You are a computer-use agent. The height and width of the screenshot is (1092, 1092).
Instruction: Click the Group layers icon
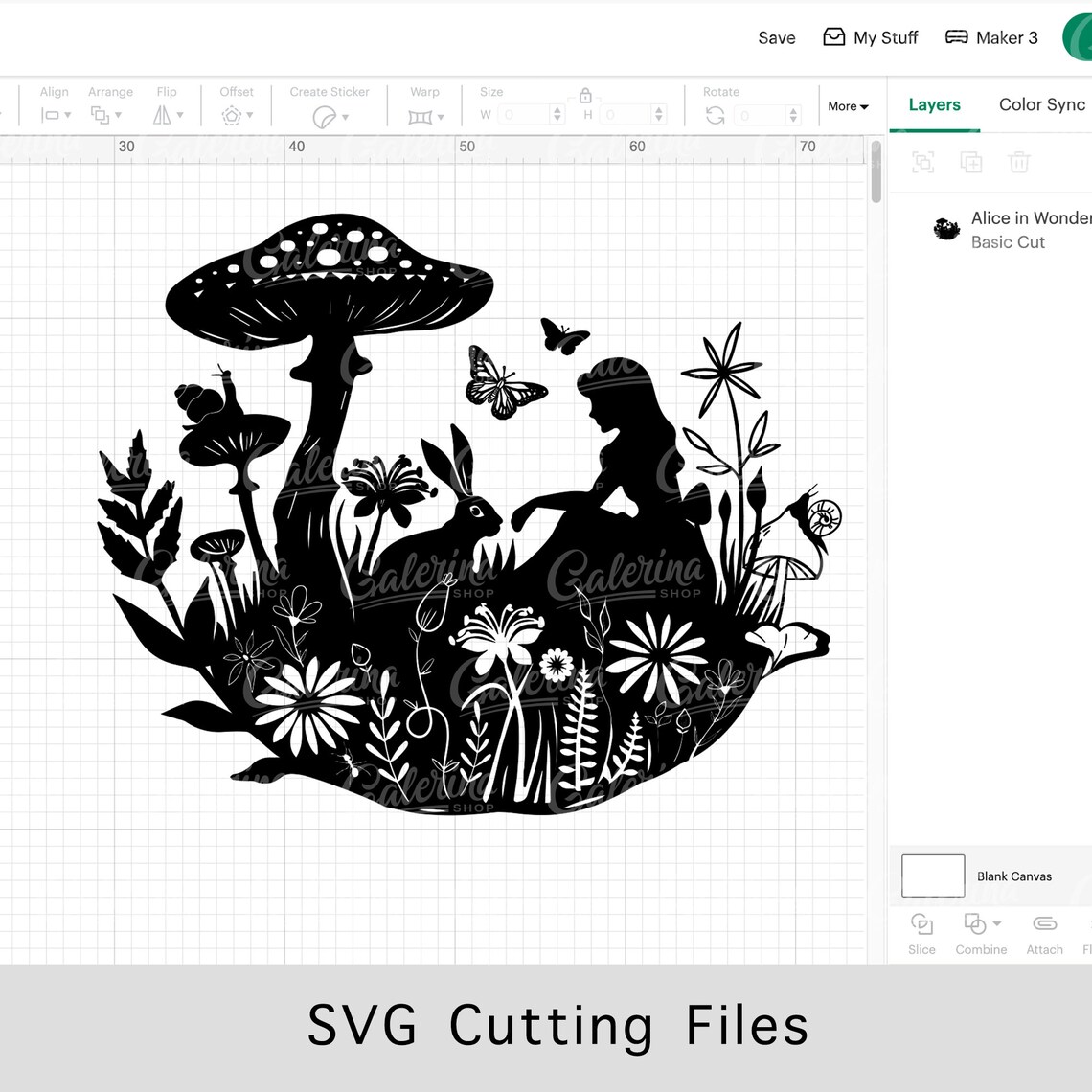923,163
